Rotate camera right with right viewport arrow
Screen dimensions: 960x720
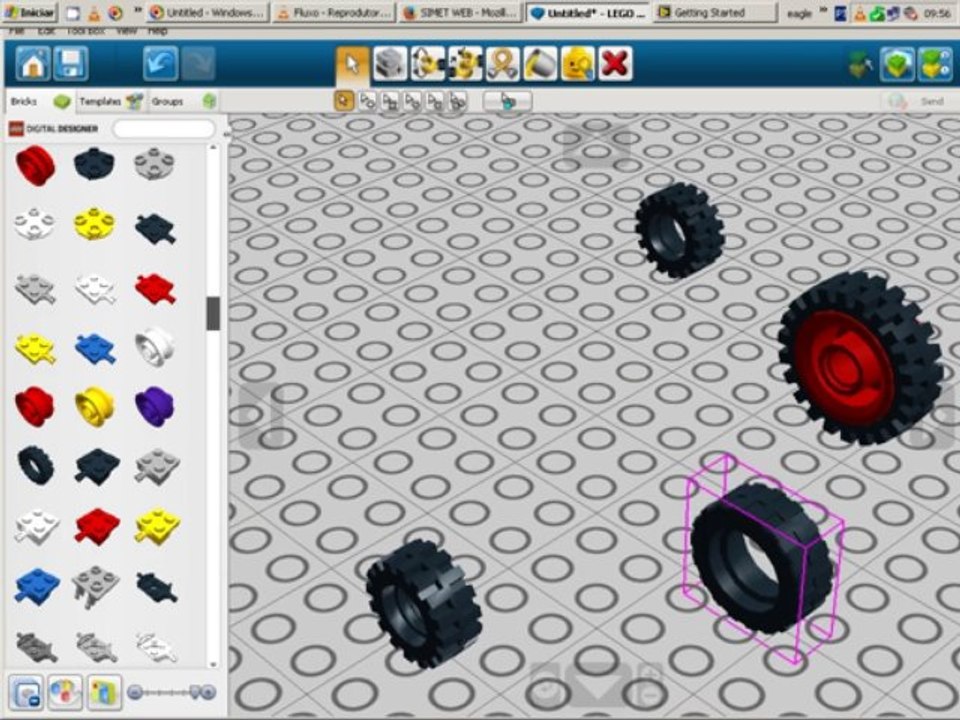pyautogui.click(x=935, y=419)
